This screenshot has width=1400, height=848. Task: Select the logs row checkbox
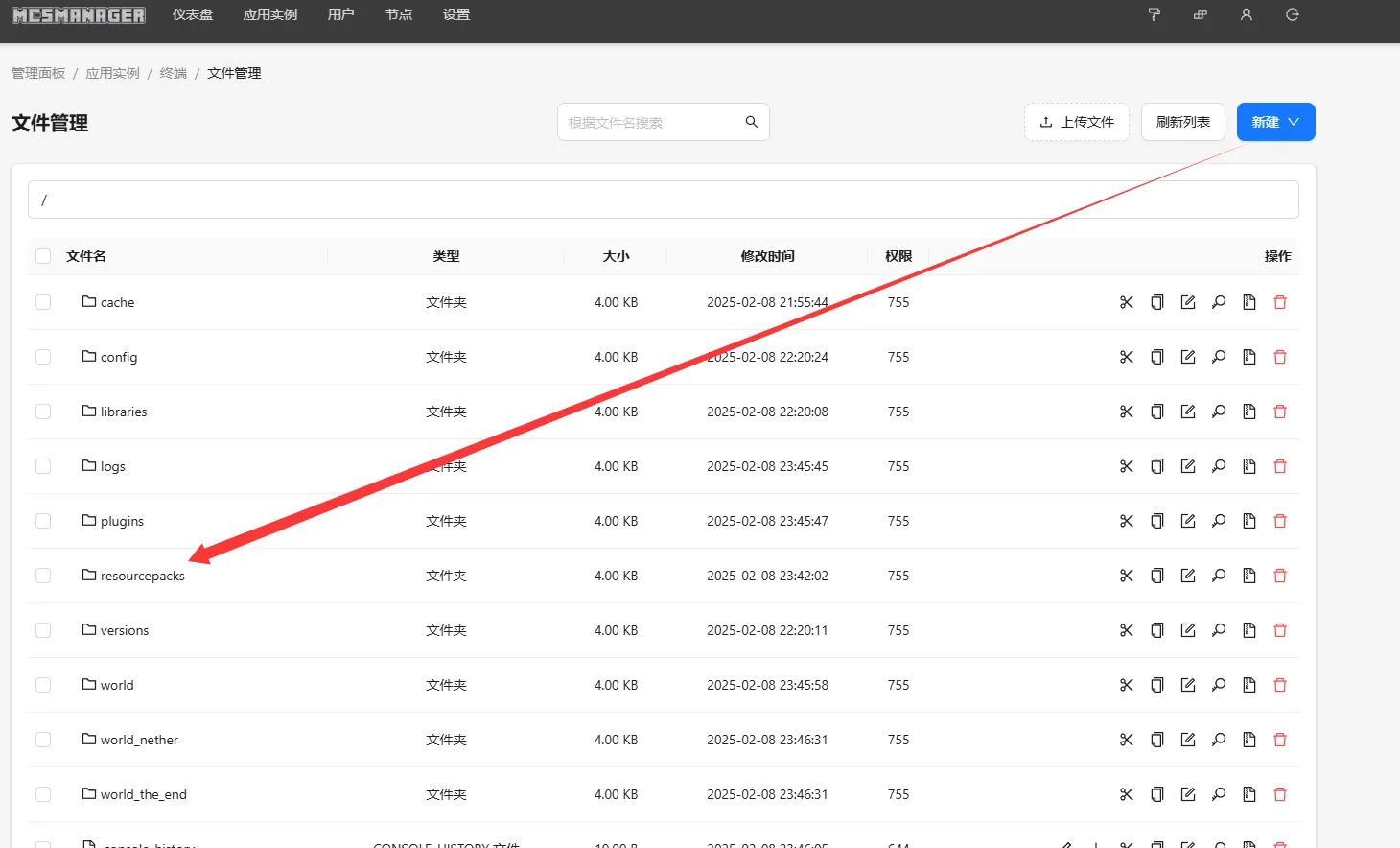43,466
